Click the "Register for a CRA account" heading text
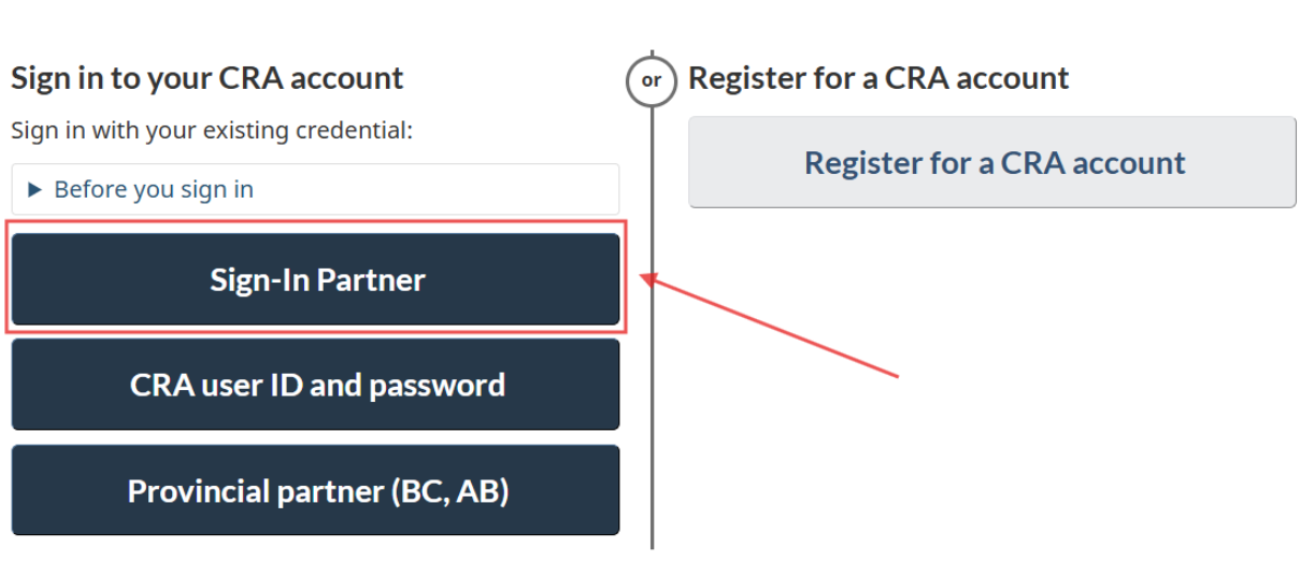 (878, 78)
